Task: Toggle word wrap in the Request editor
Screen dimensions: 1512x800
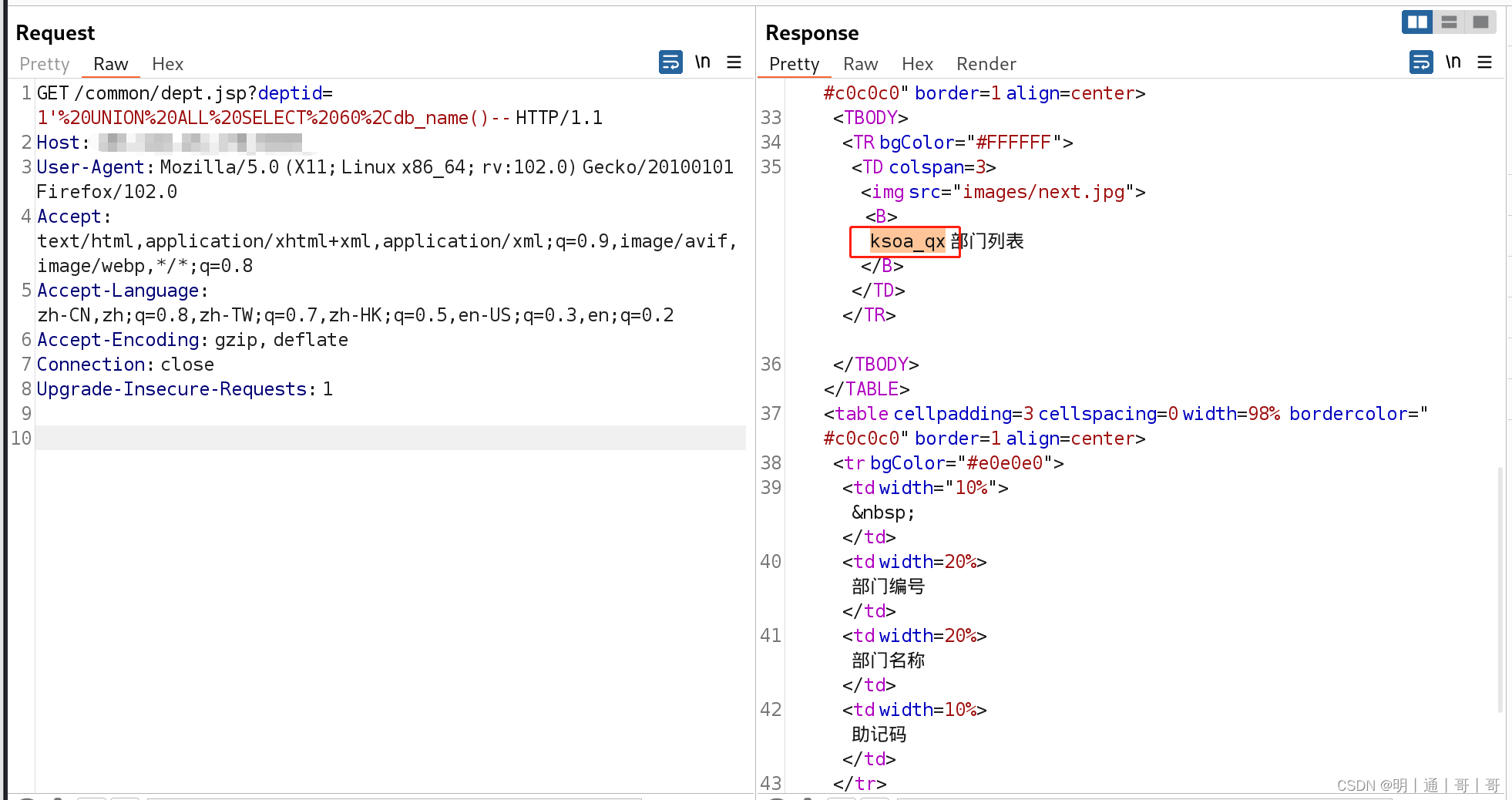Action: (x=670, y=62)
